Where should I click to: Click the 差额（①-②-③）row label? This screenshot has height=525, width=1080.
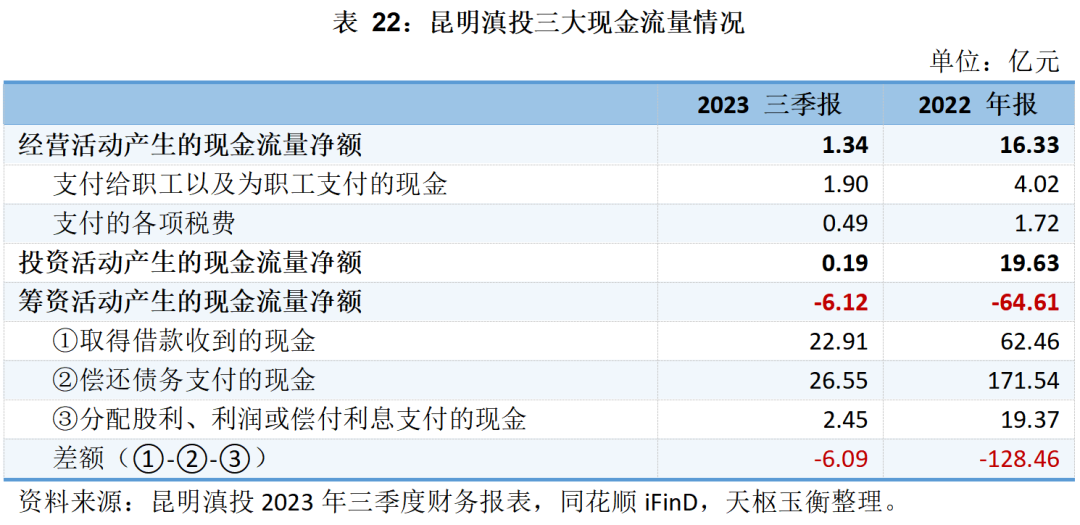point(160,459)
